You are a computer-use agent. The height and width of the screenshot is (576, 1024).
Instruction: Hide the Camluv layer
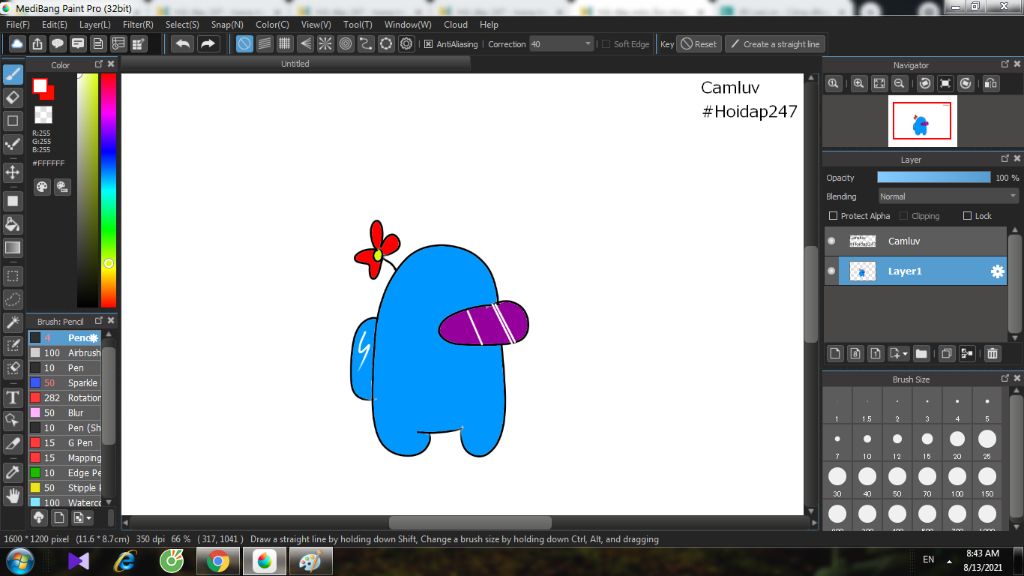[831, 241]
